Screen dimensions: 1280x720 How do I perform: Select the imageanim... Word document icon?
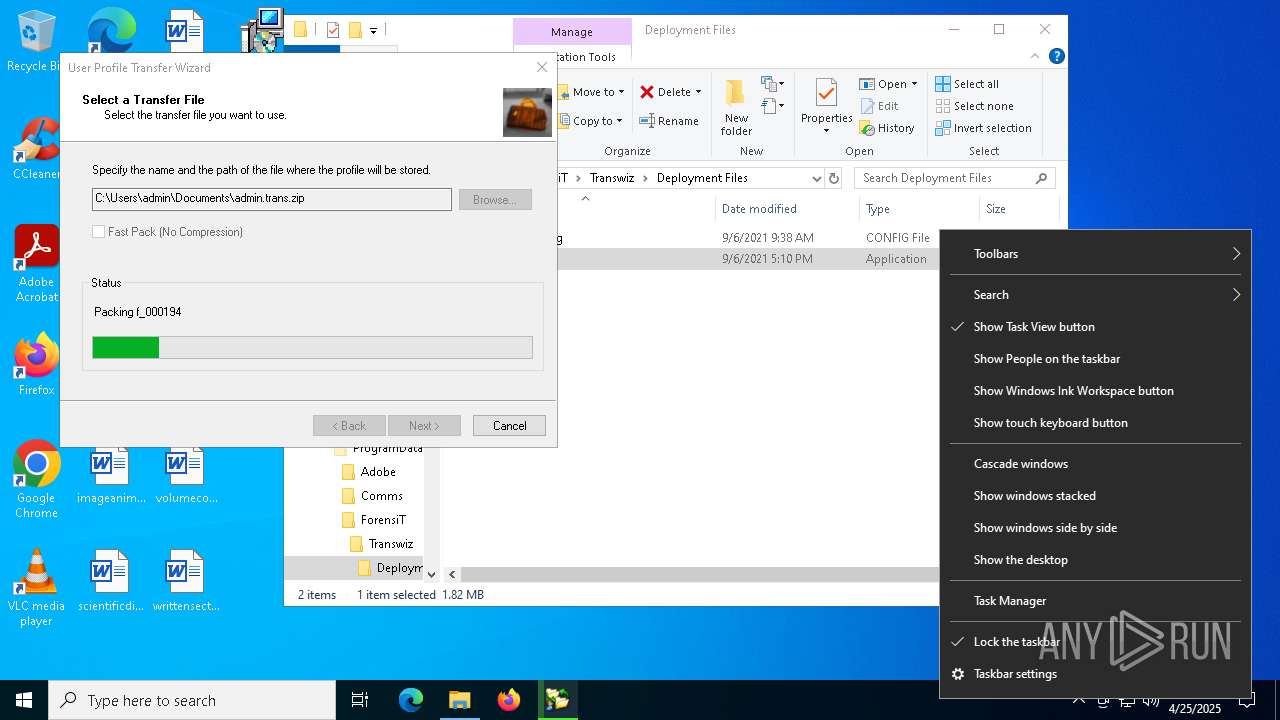tap(110, 476)
